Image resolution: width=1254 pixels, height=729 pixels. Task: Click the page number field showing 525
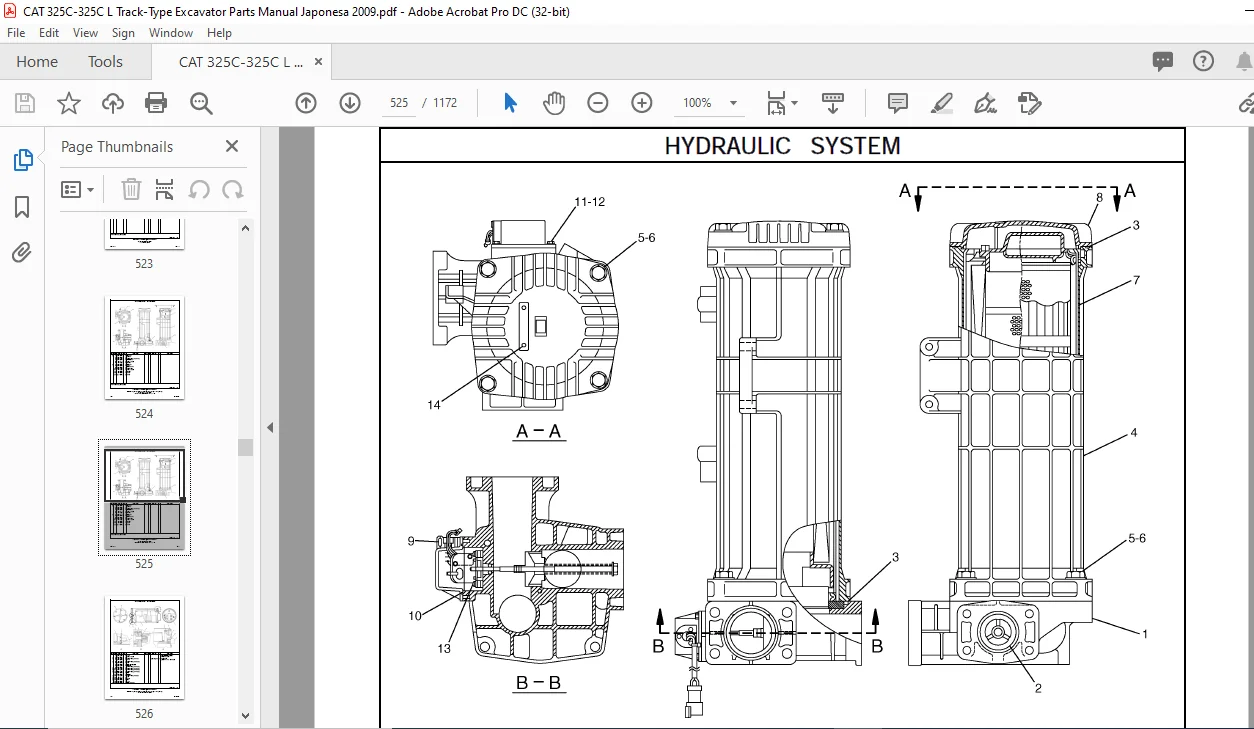(x=399, y=103)
